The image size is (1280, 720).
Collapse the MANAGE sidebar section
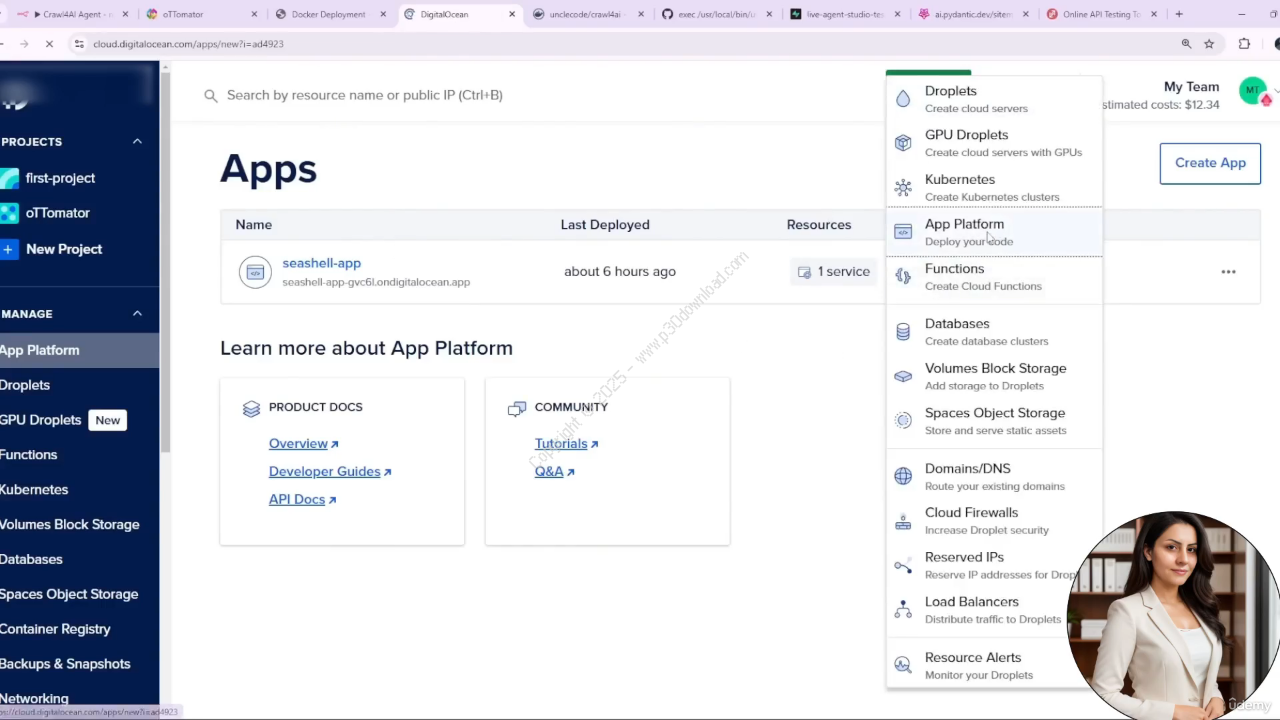(137, 313)
